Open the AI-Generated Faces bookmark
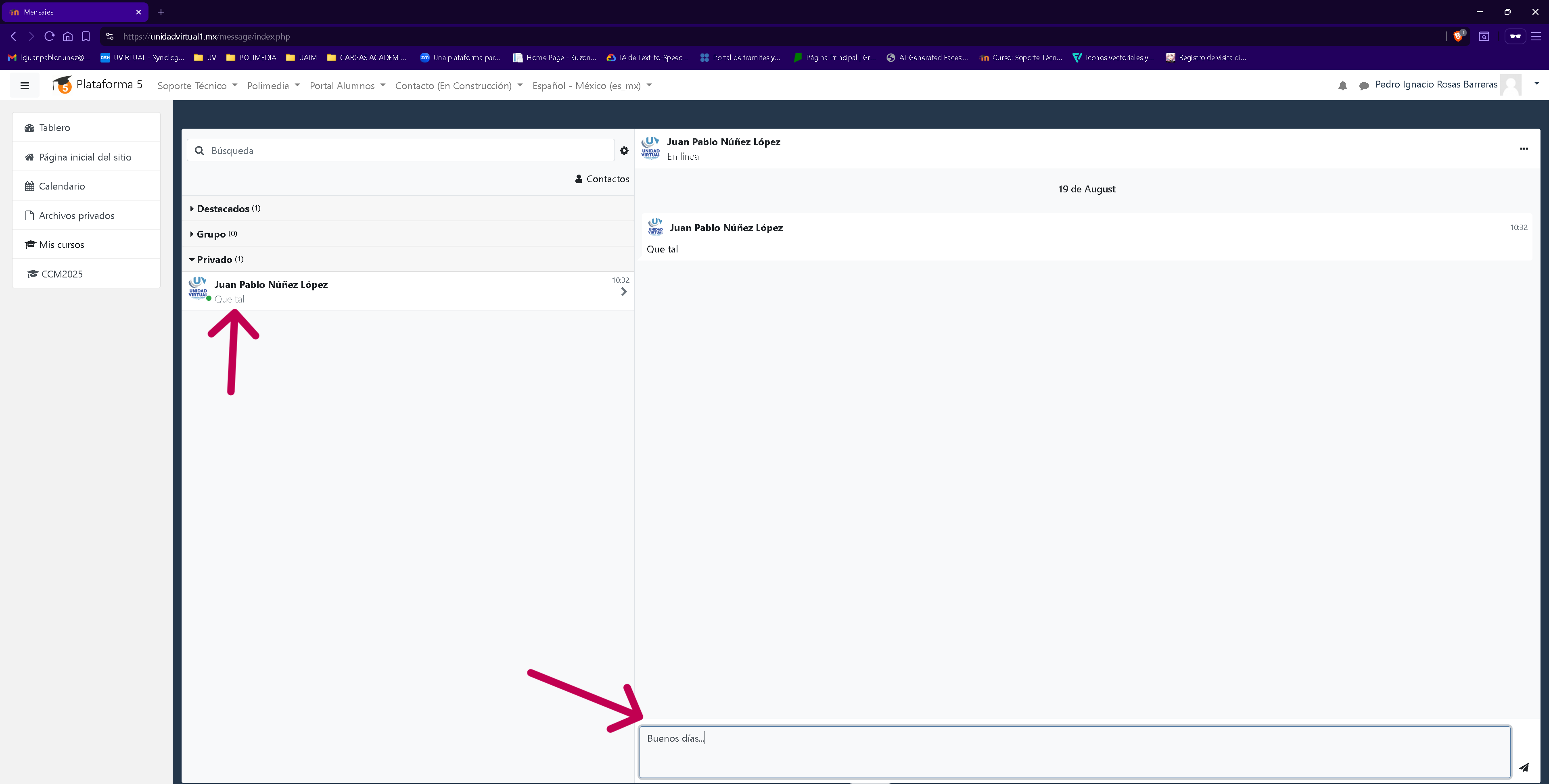This screenshot has height=784, width=1549. click(x=927, y=58)
